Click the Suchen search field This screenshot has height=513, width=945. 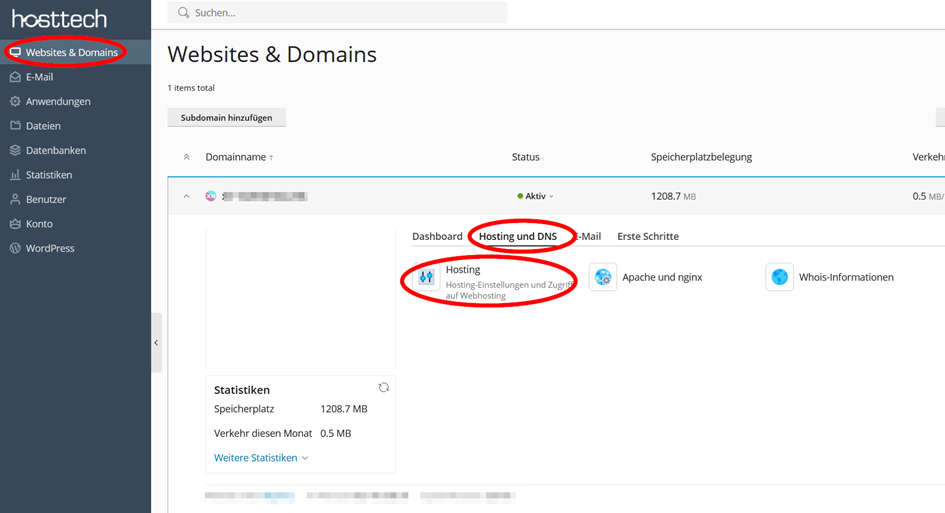point(338,13)
